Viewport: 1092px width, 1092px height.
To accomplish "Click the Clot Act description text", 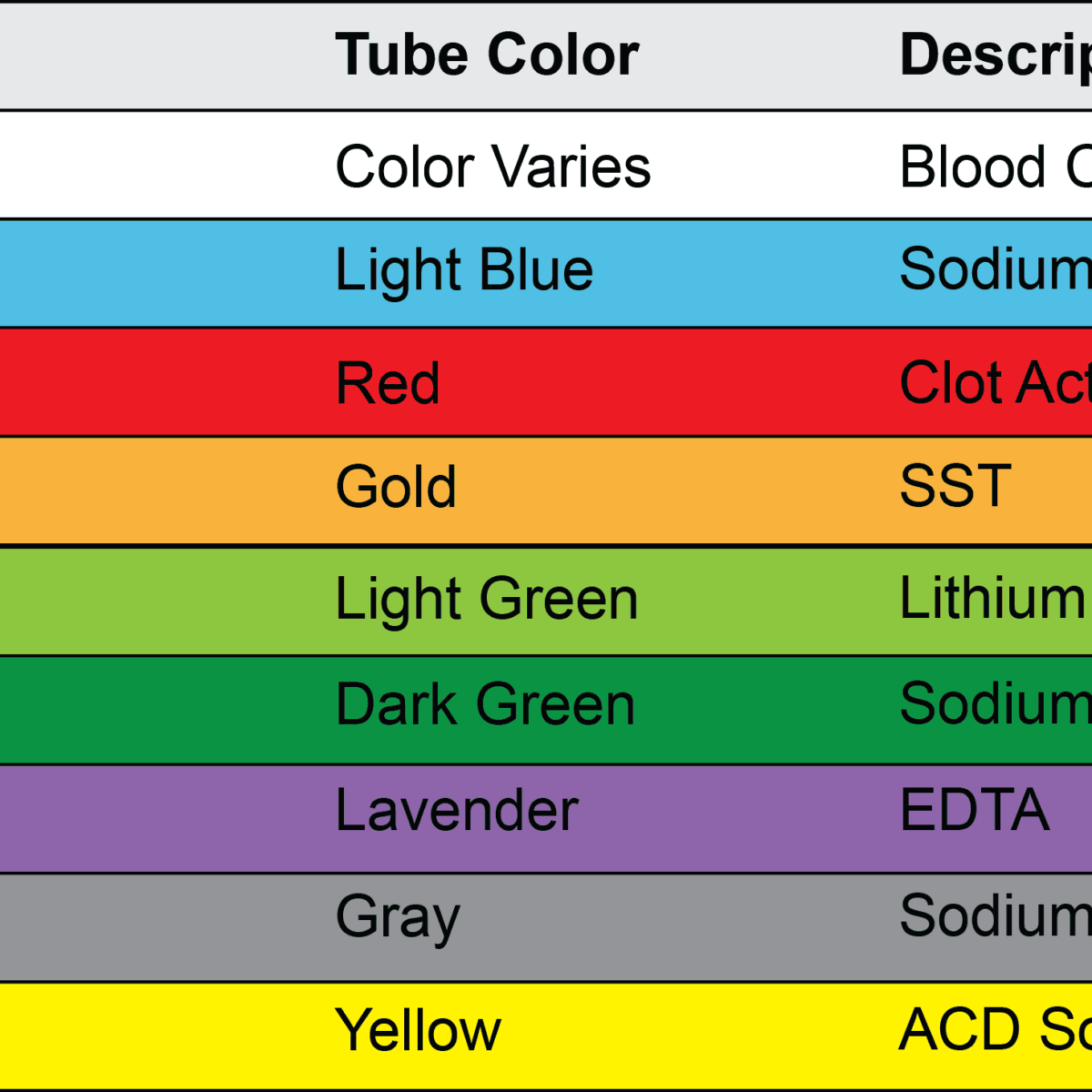I will 995,382.
